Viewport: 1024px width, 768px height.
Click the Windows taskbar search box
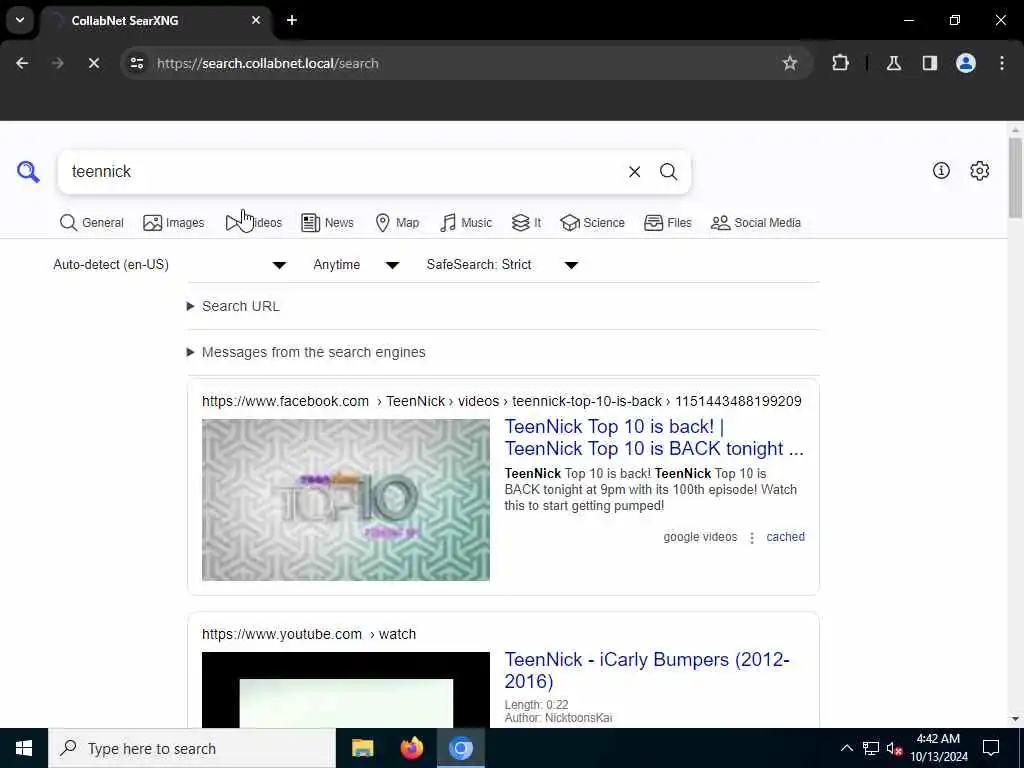[192, 748]
